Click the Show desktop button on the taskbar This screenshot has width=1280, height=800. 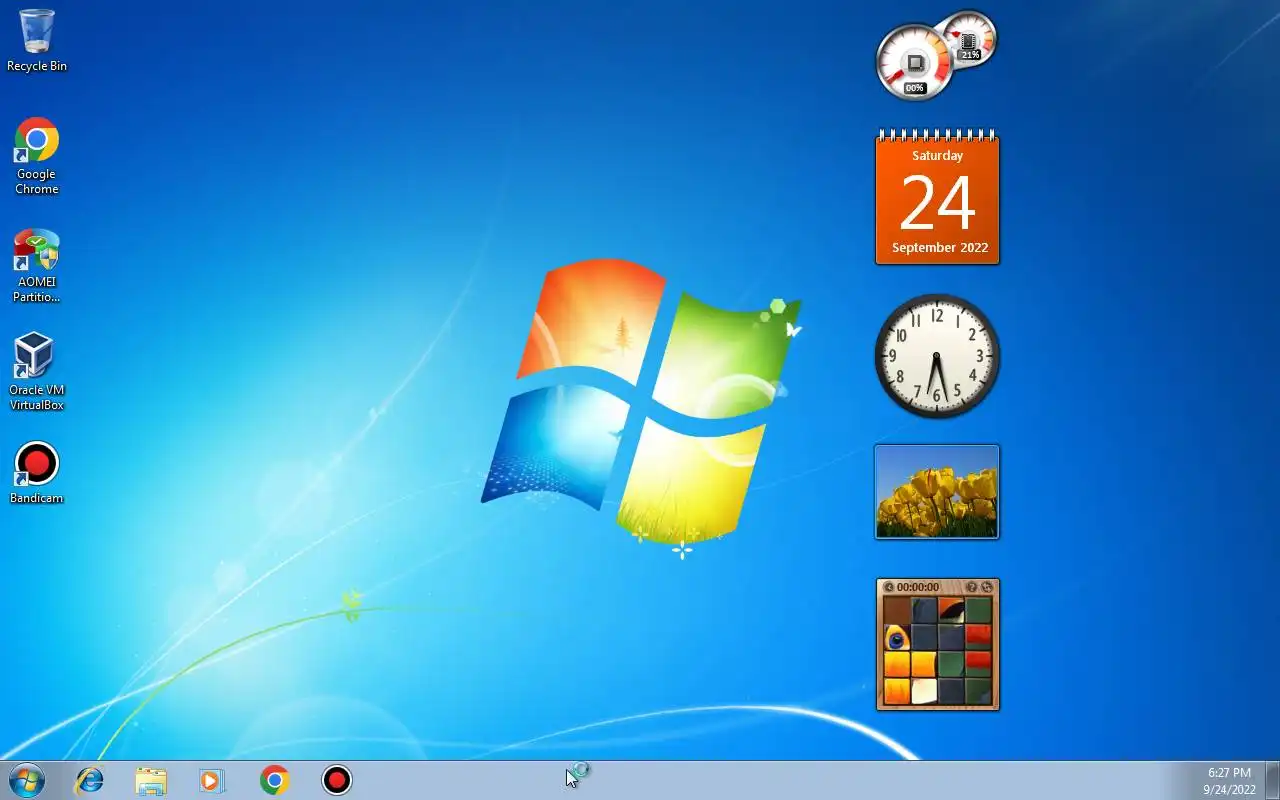point(1272,780)
